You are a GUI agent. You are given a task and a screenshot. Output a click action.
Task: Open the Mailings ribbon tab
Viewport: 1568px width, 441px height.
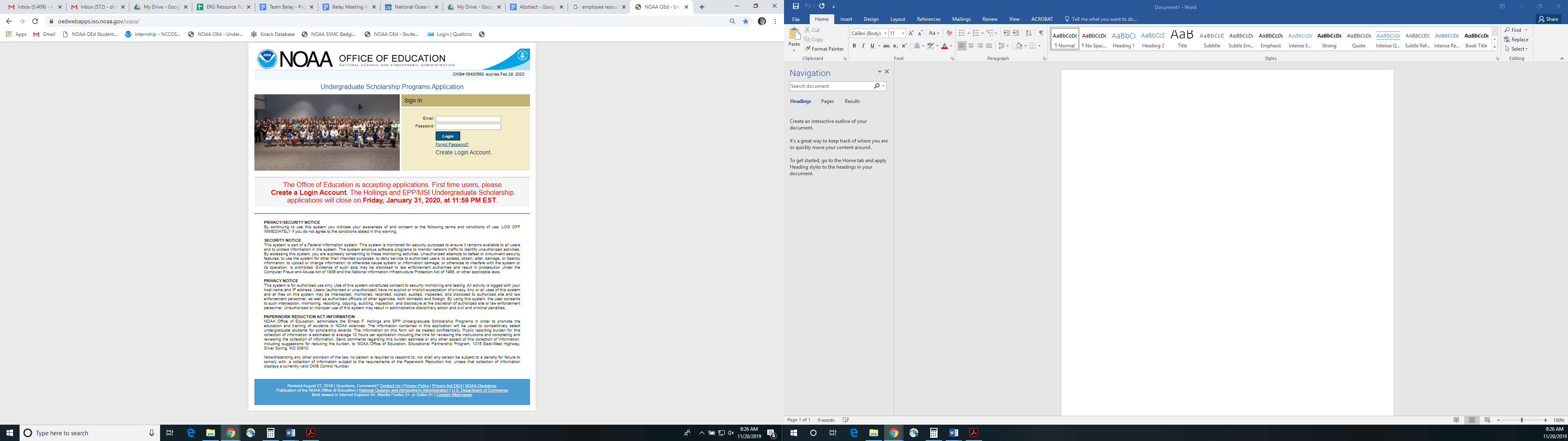coord(961,20)
